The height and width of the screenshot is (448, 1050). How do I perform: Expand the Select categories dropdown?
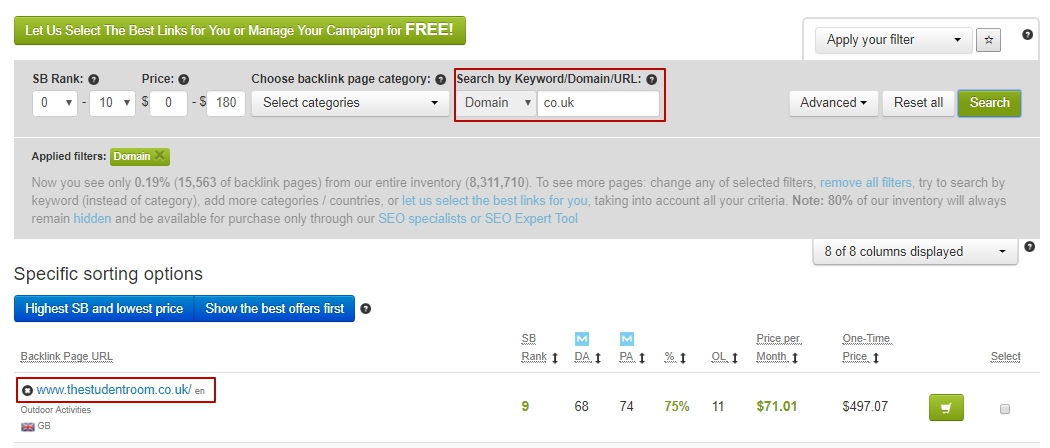(349, 102)
